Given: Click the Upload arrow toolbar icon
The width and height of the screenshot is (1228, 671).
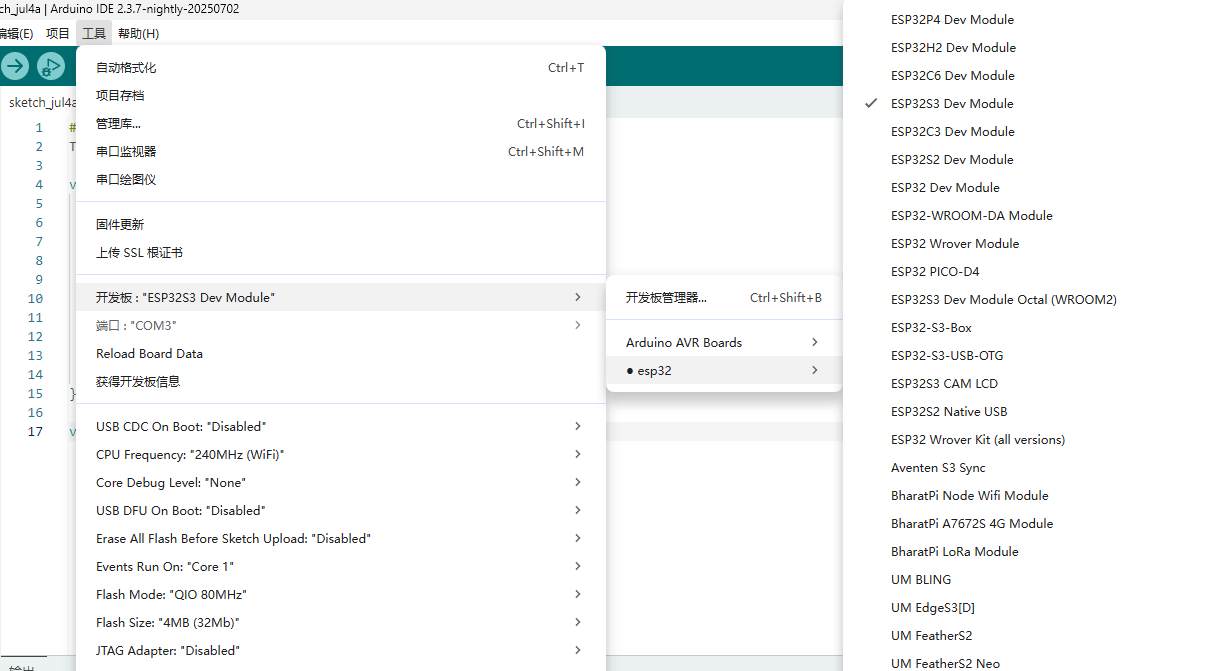Looking at the screenshot, I should click(x=15, y=67).
